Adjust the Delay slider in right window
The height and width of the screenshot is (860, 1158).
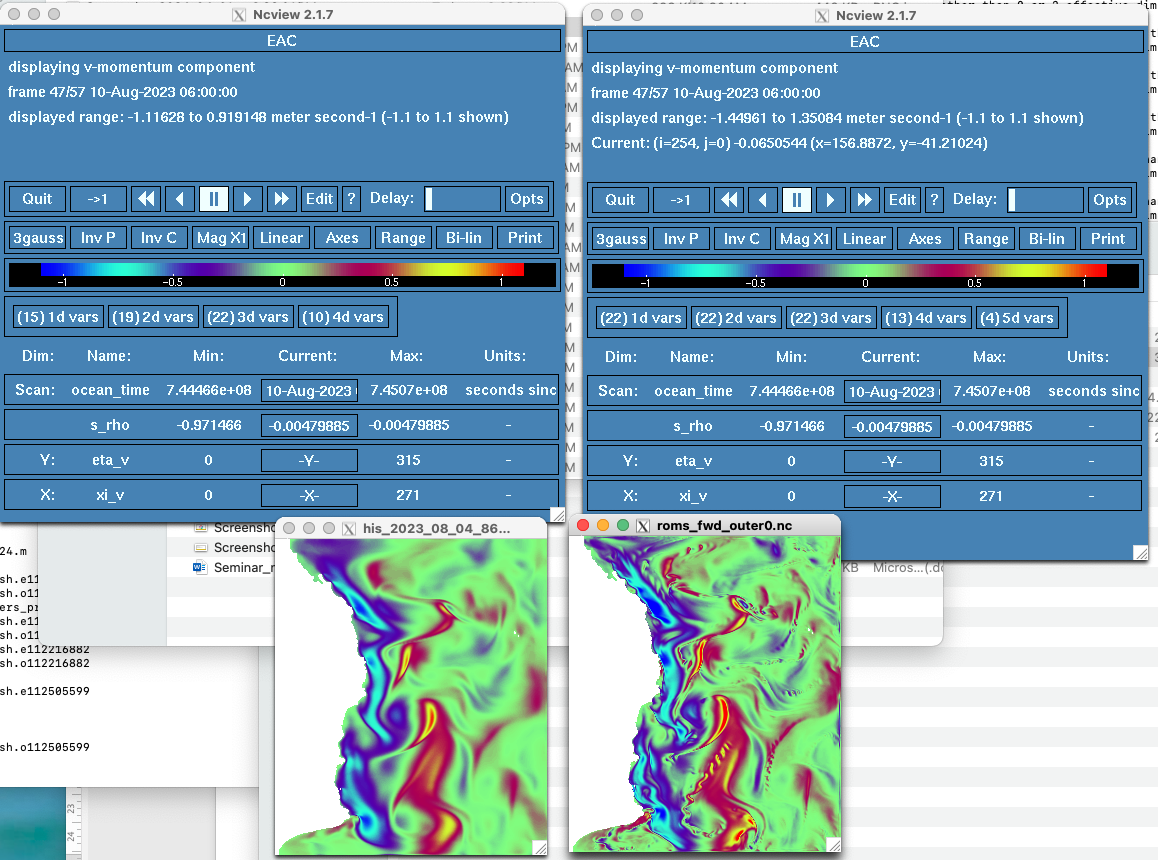[x=1045, y=199]
